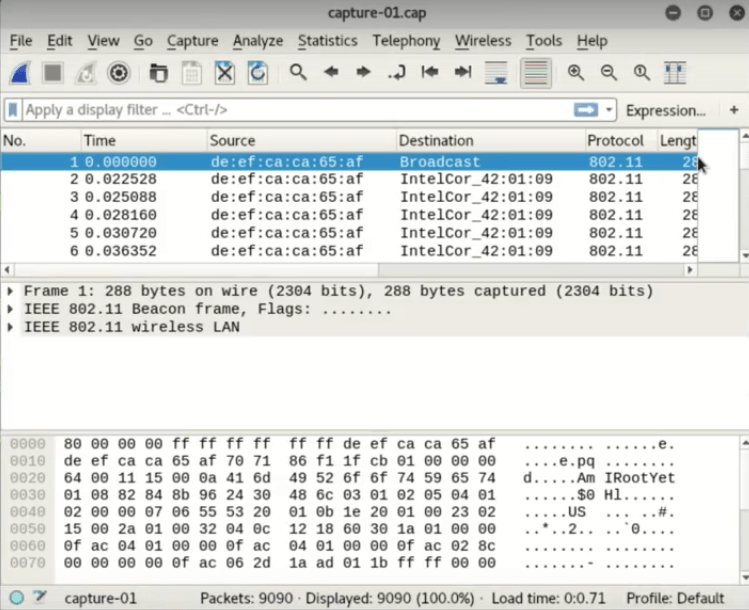
Task: Click the find packet magnifier icon
Action: pos(298,73)
